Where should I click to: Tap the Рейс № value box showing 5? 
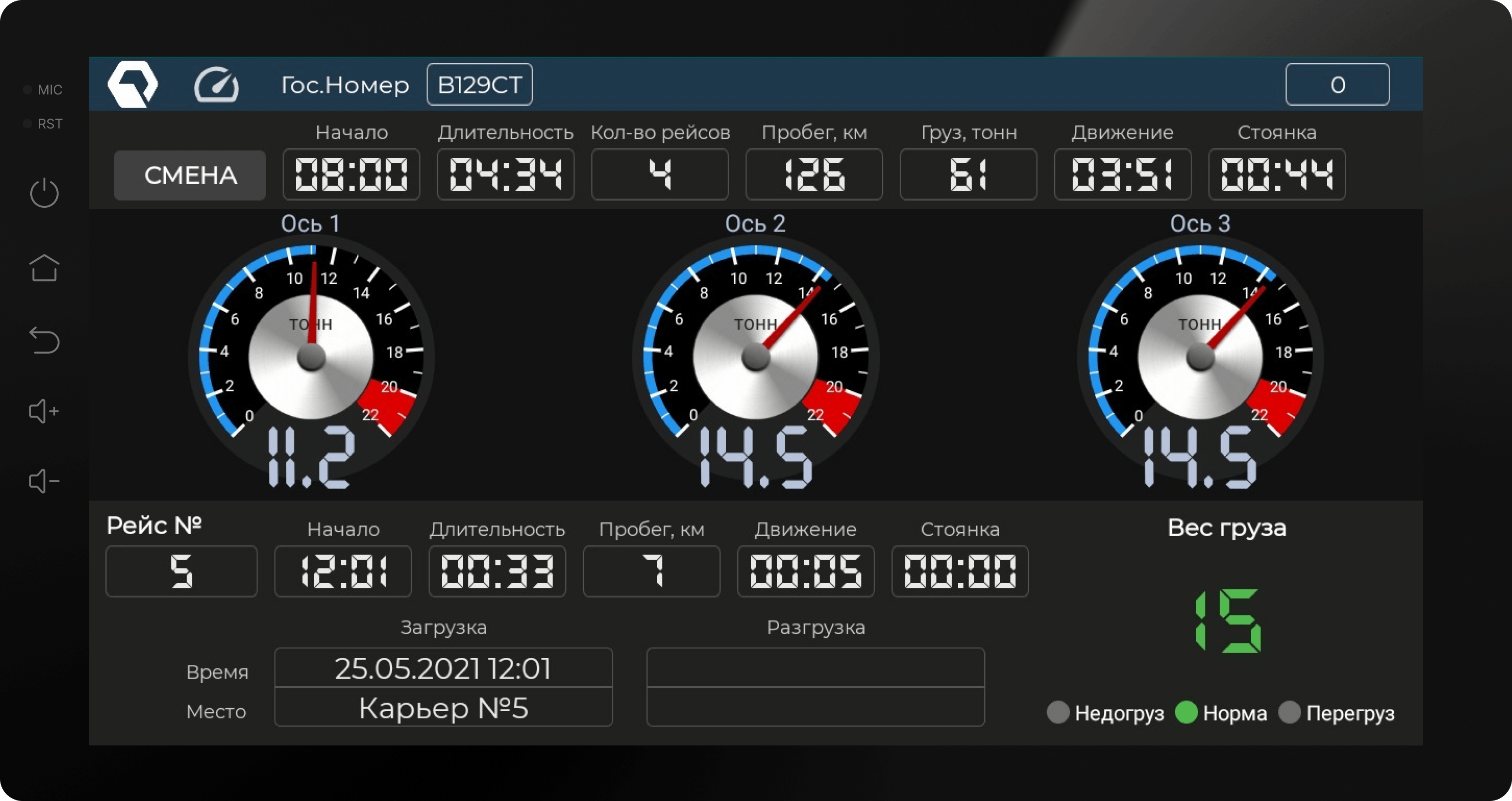coord(181,571)
